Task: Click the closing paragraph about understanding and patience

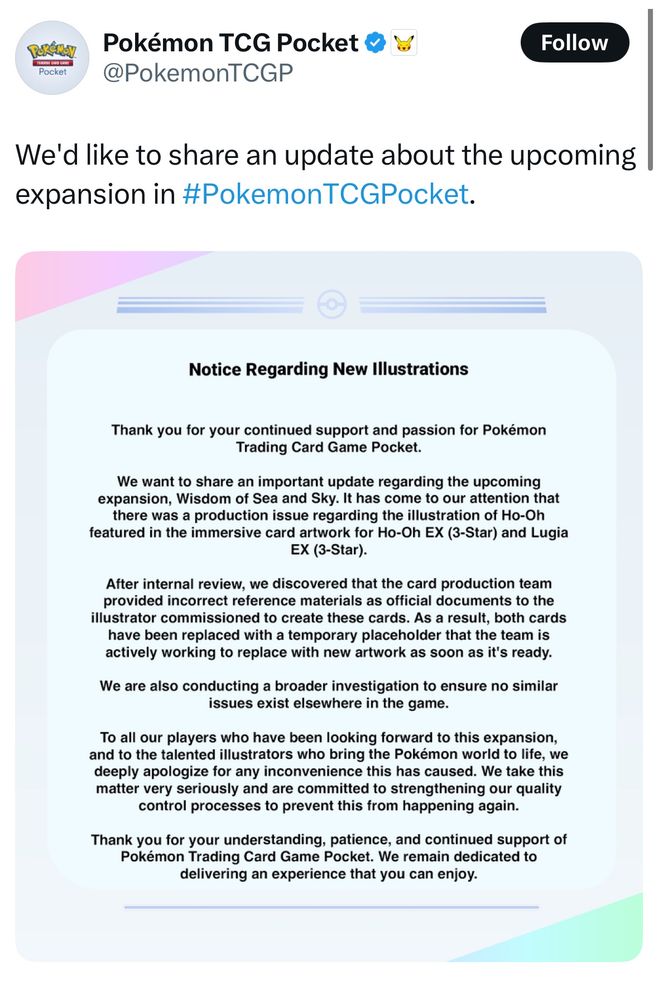Action: pos(328,857)
